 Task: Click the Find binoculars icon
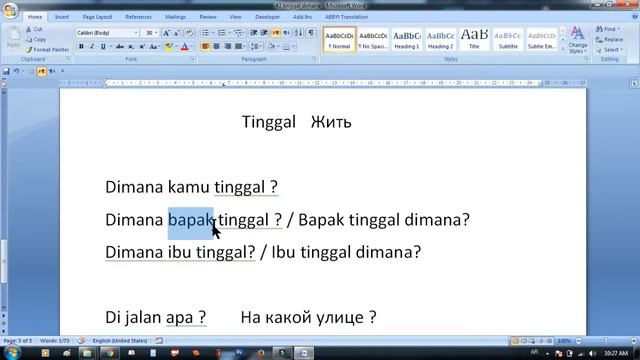click(599, 29)
